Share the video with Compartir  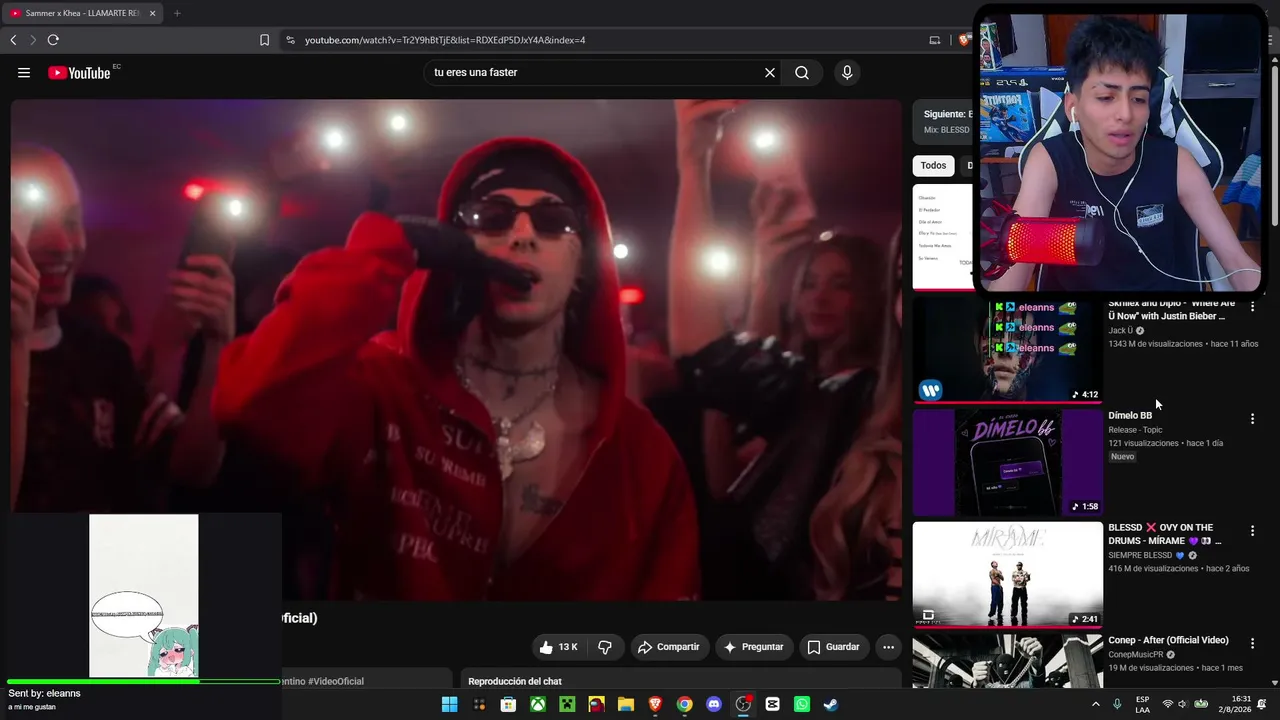(x=669, y=647)
